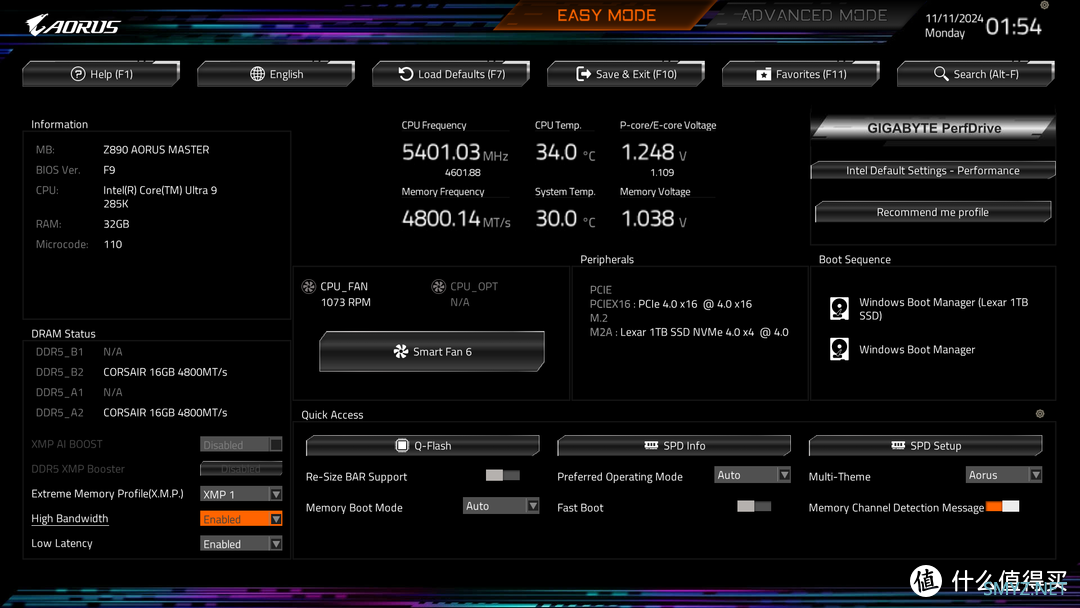Click the Save & Exit (F10) button
Image resolution: width=1080 pixels, height=608 pixels.
[626, 74]
